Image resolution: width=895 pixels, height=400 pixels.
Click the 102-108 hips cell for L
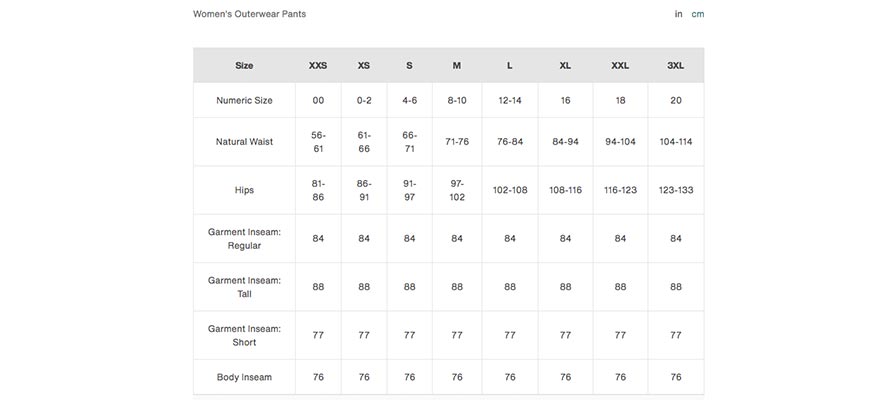510,190
